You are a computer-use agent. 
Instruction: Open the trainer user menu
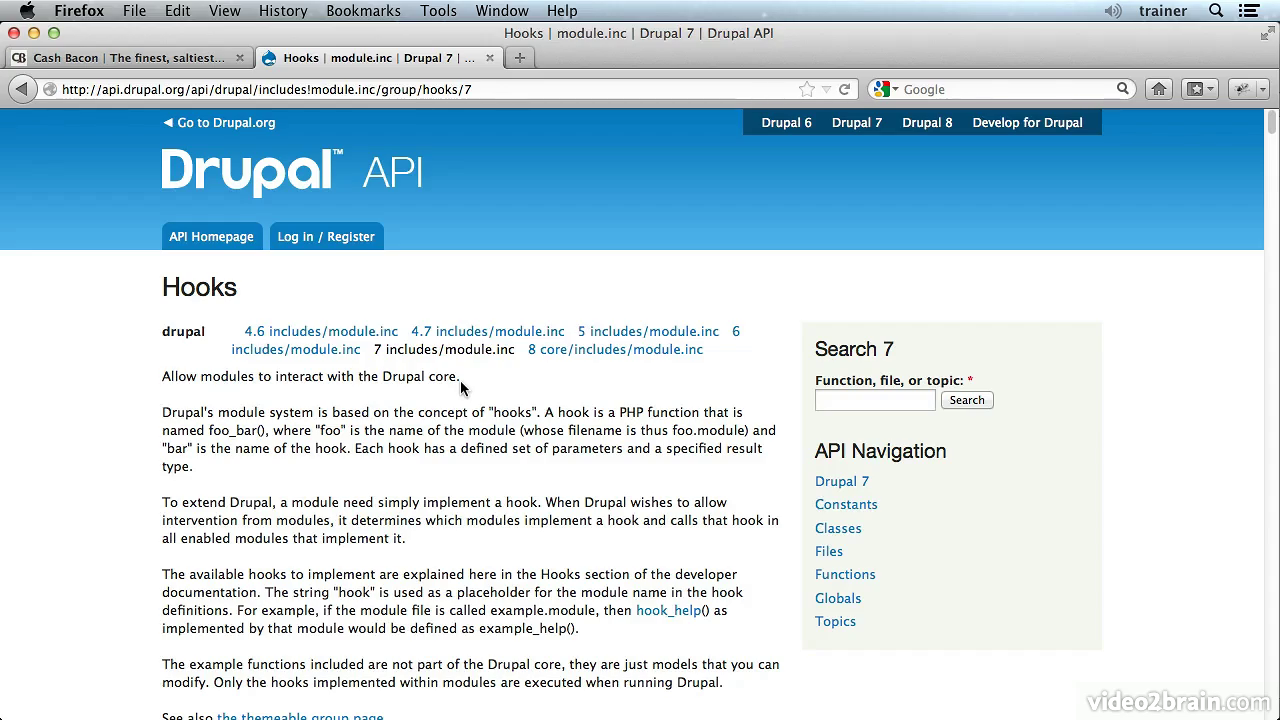point(1163,11)
